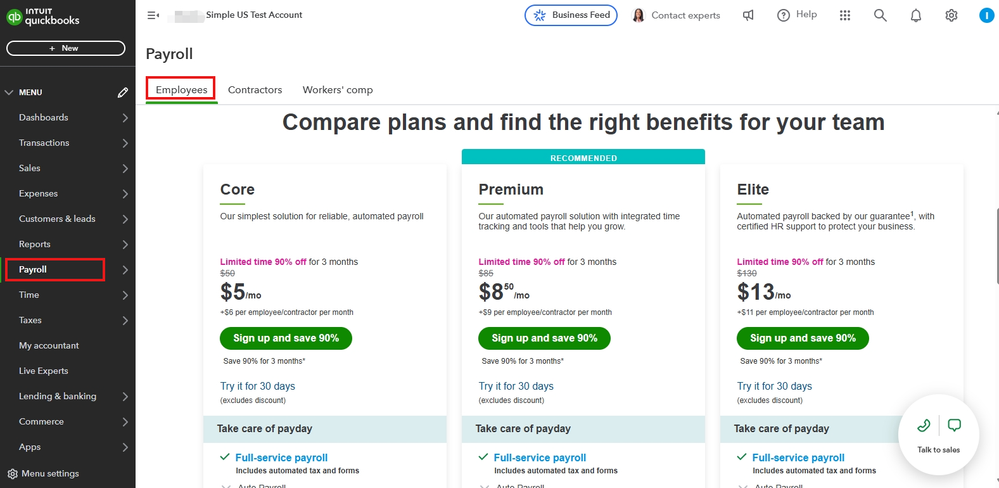Expand the Reports submenu arrow
The height and width of the screenshot is (488, 999).
(125, 244)
